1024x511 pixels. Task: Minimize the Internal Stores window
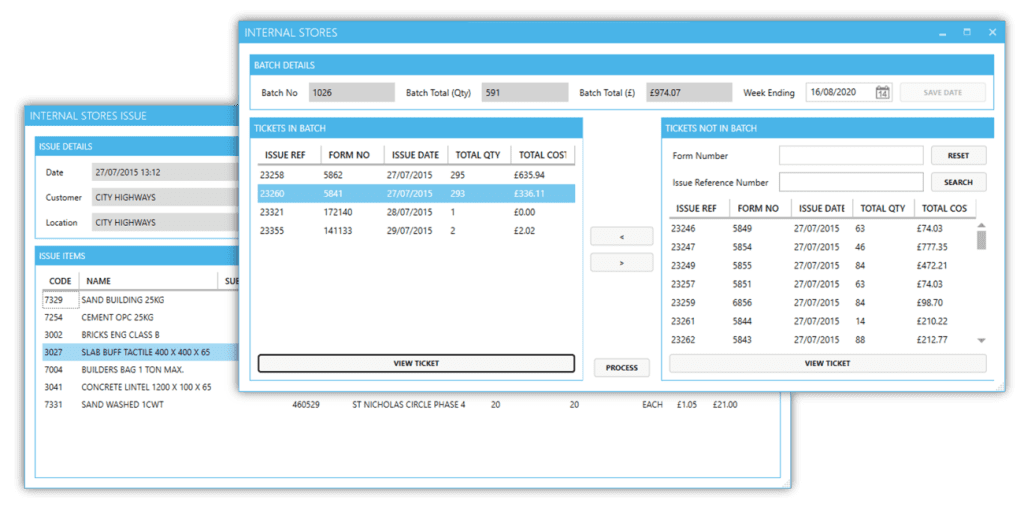[x=942, y=33]
